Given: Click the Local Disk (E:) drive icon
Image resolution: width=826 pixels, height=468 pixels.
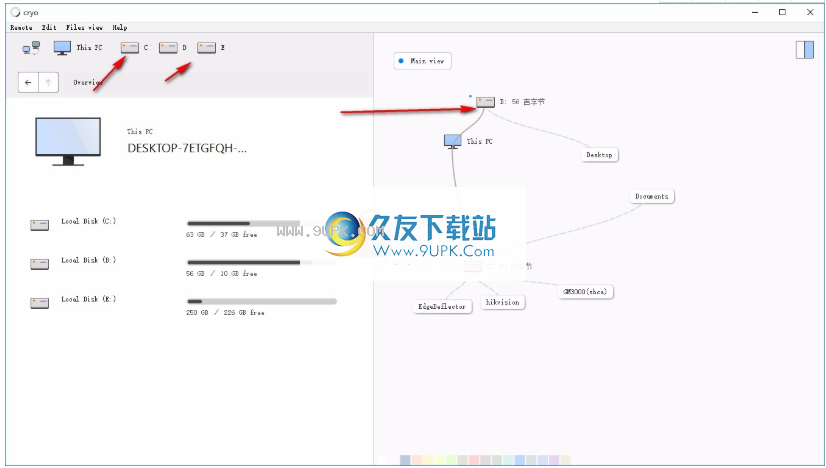Looking at the screenshot, I should (40, 303).
